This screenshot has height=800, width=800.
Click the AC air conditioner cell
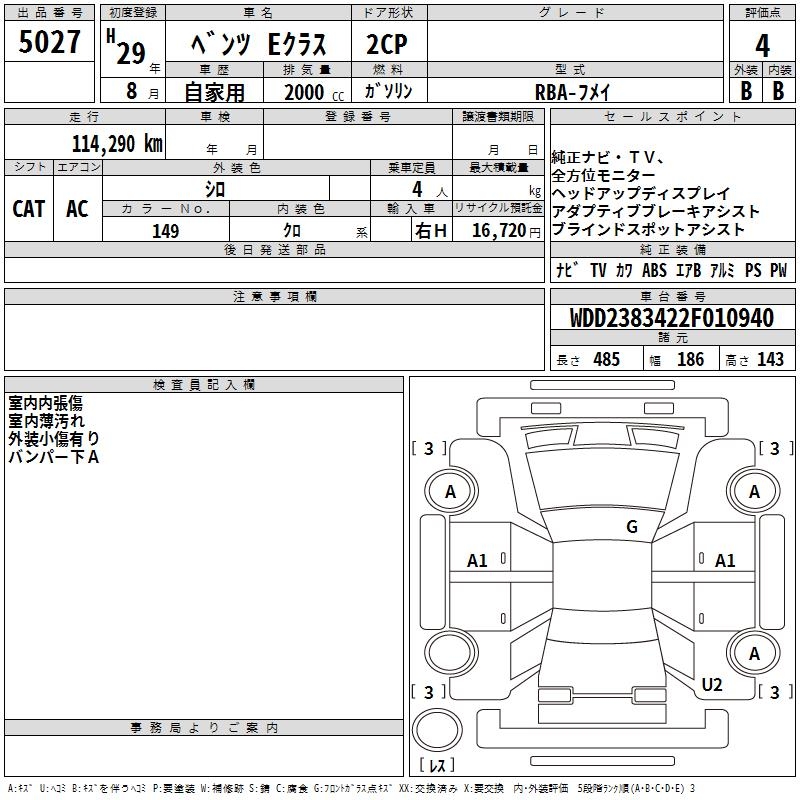click(77, 209)
